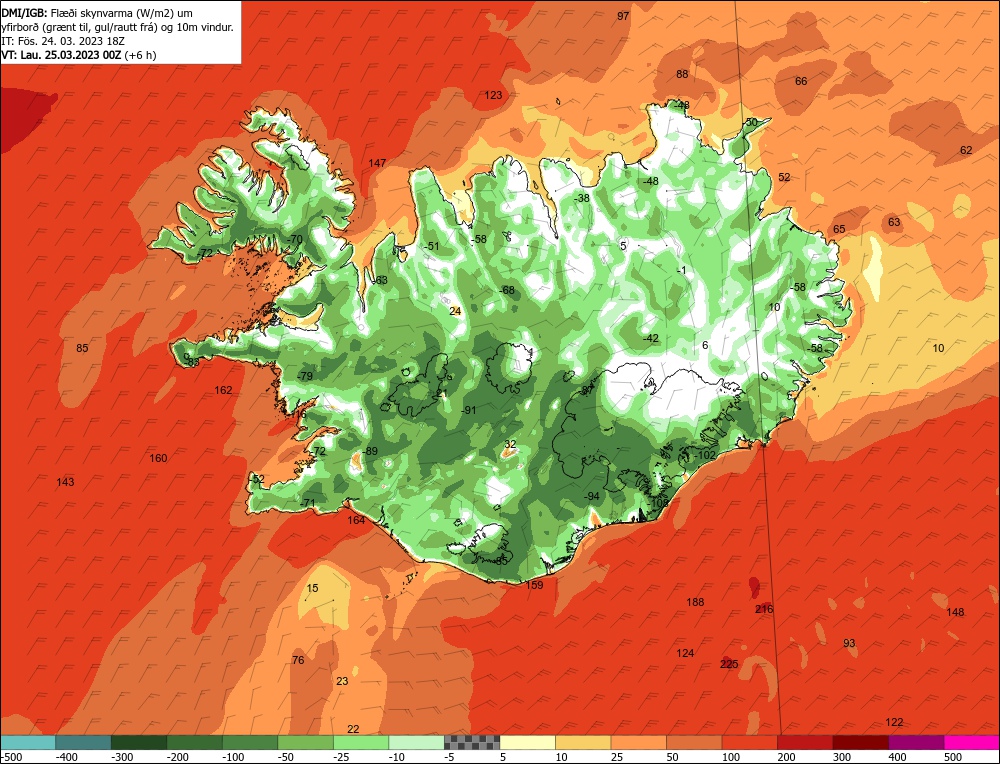Click the map value 143

pyautogui.click(x=65, y=481)
